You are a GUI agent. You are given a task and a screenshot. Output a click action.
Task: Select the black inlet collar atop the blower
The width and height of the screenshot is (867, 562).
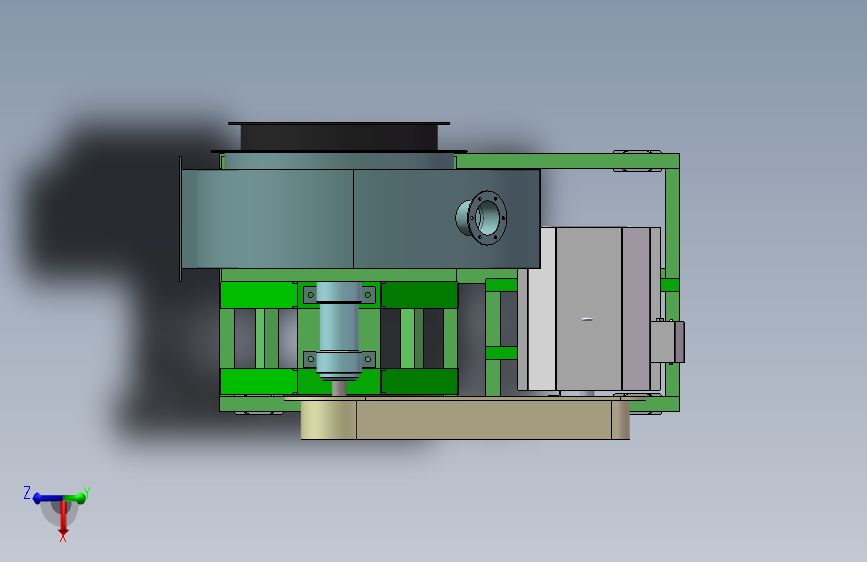(339, 137)
